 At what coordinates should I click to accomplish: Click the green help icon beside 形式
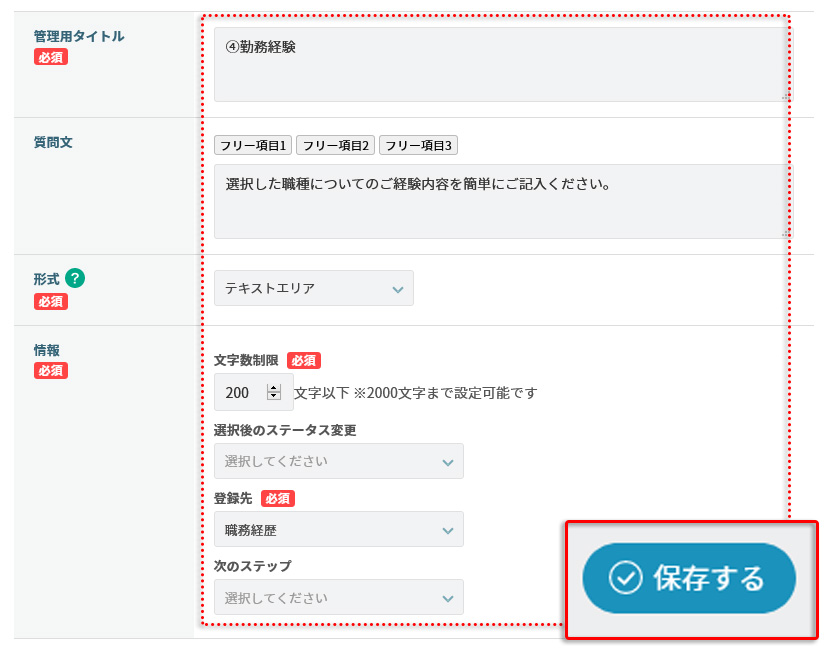pos(74,280)
